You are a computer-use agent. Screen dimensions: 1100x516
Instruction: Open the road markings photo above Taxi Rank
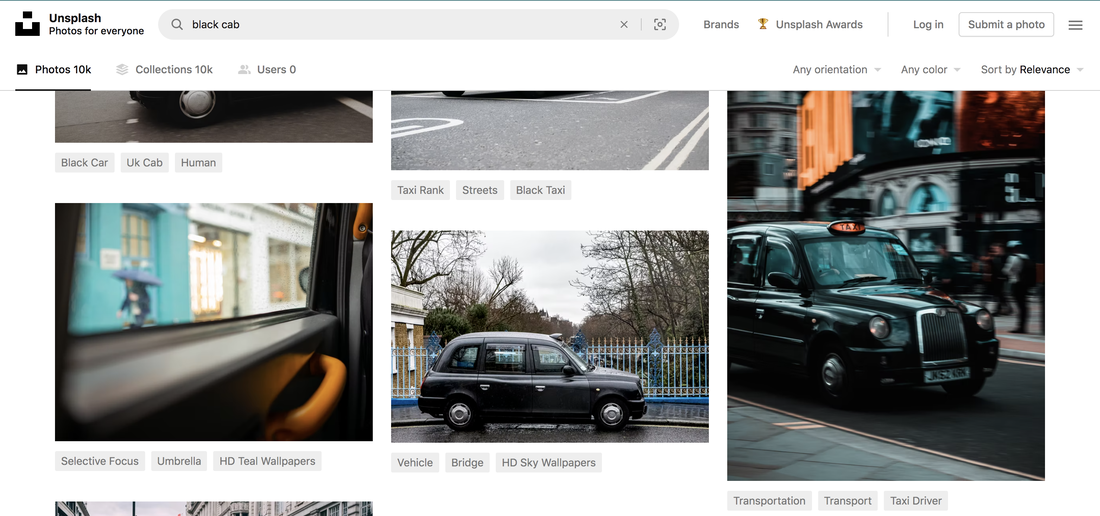(x=550, y=130)
